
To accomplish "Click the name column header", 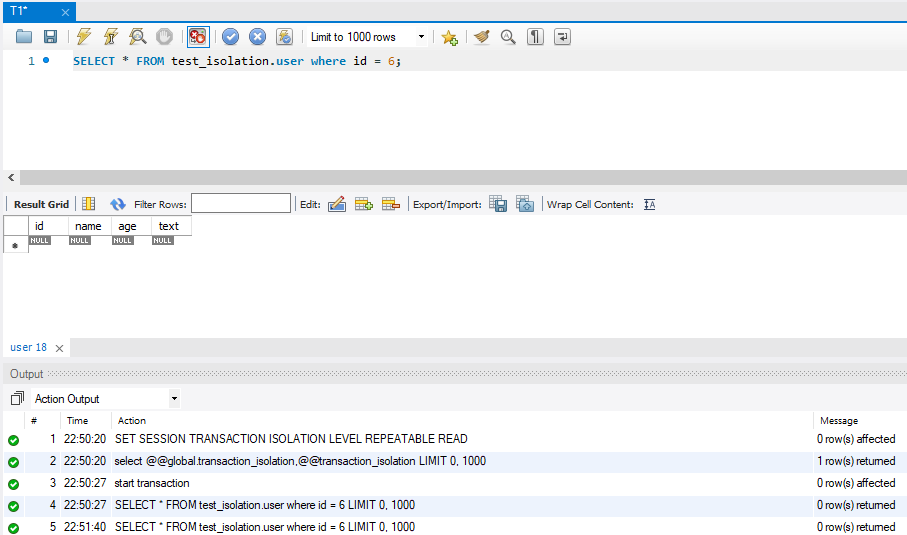I will pyautogui.click(x=90, y=226).
